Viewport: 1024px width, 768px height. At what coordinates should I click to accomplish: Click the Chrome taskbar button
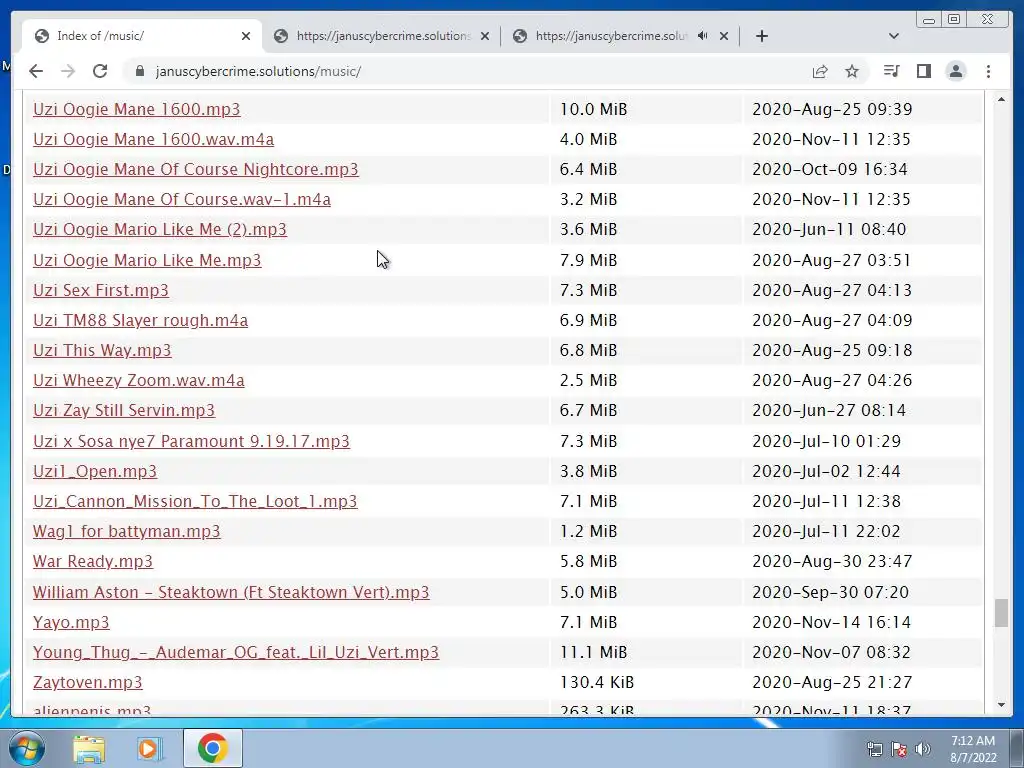click(x=213, y=748)
